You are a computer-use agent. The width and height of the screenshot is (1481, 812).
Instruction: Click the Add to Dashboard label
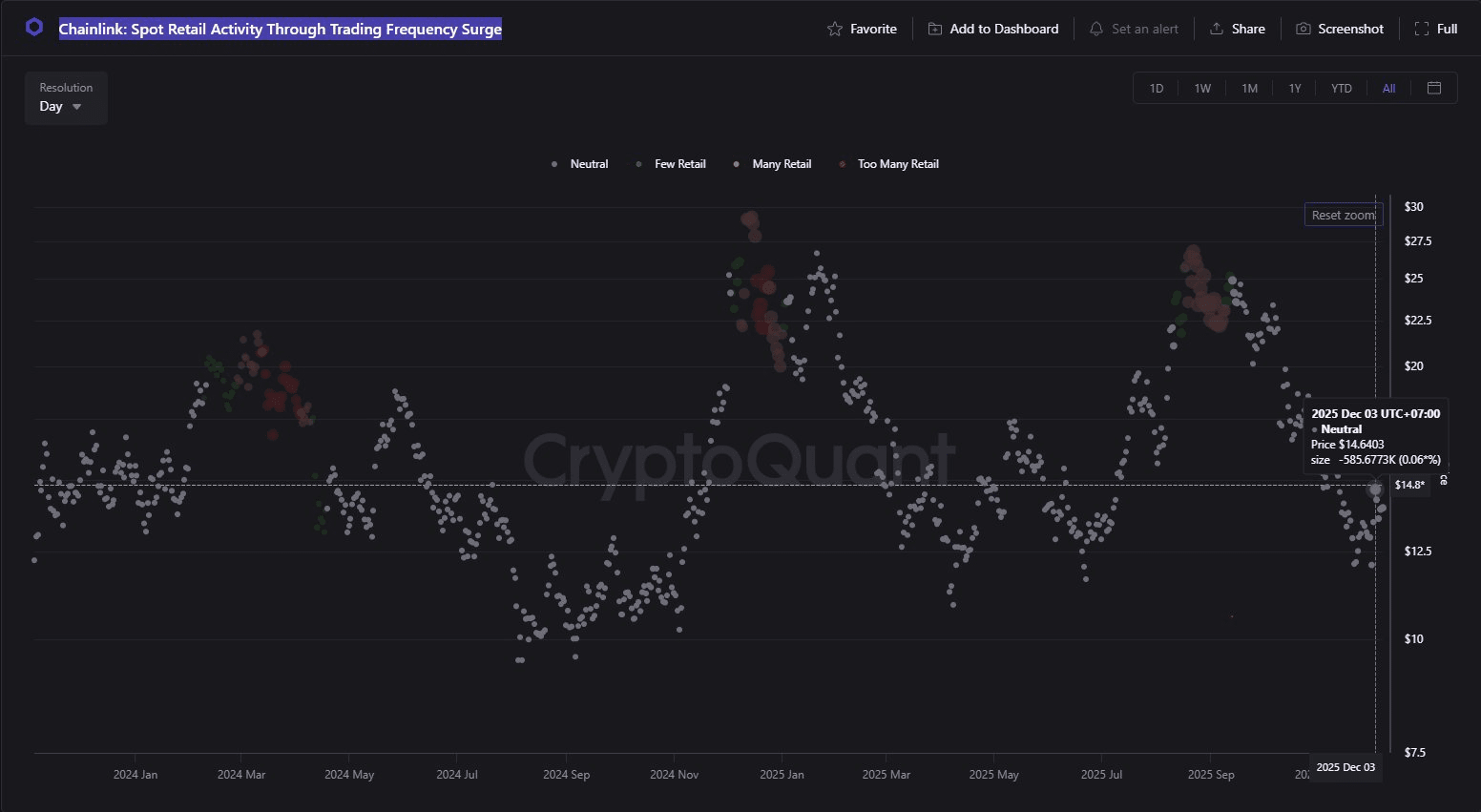1004,29
